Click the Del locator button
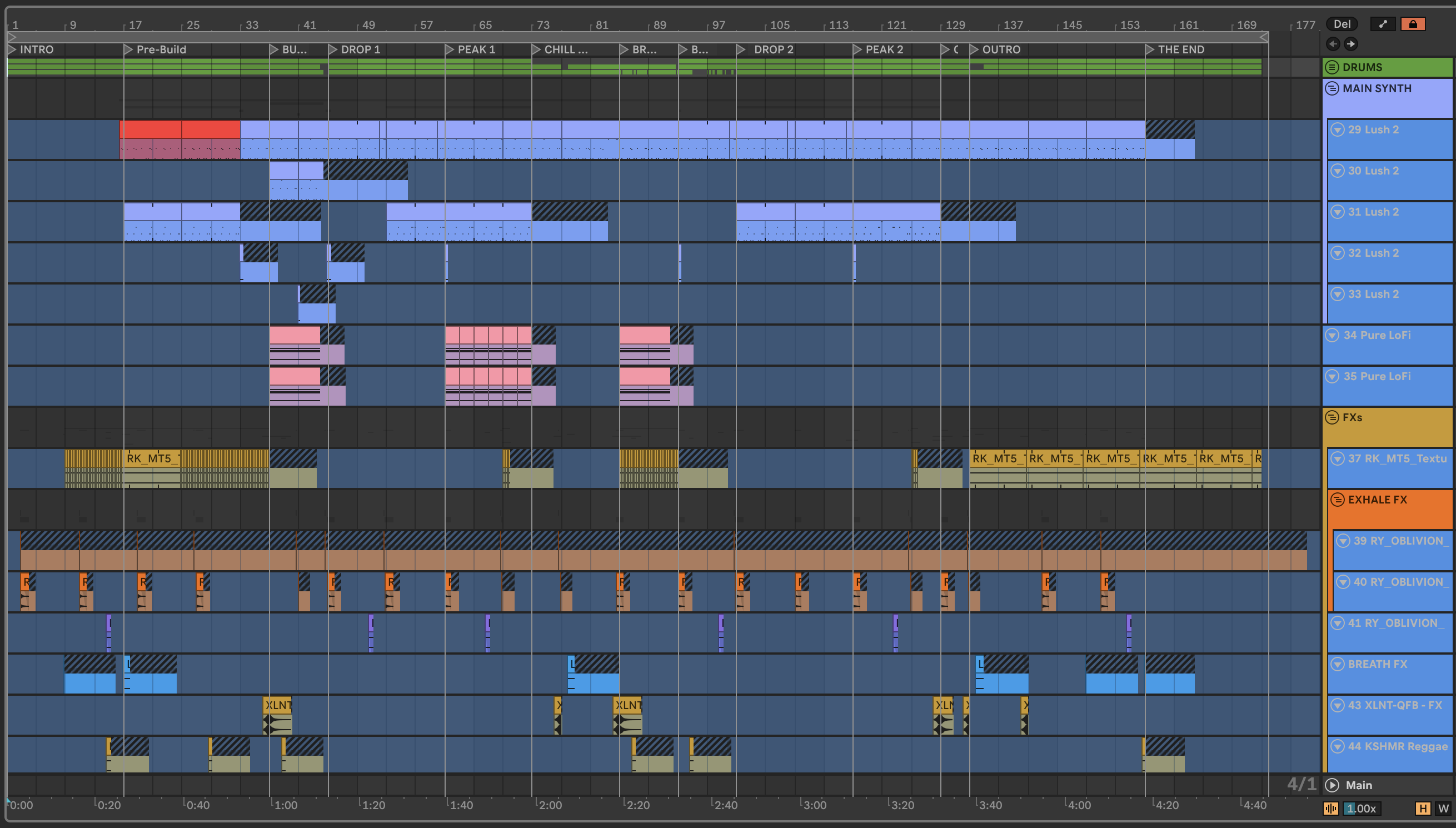Image resolution: width=1456 pixels, height=828 pixels. (x=1342, y=24)
